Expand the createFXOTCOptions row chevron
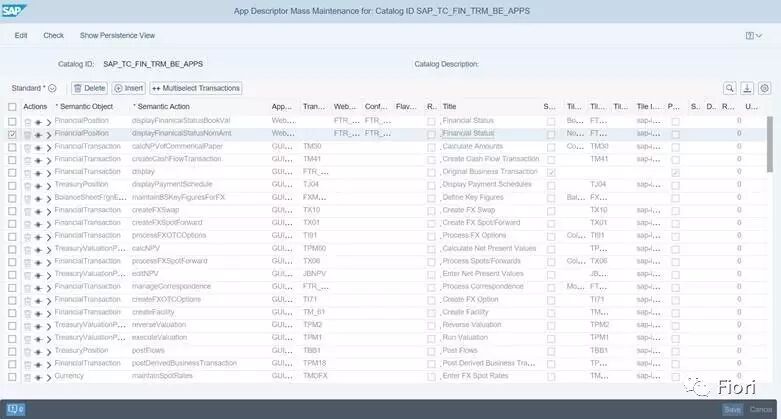This screenshot has width=781, height=419. (x=49, y=301)
